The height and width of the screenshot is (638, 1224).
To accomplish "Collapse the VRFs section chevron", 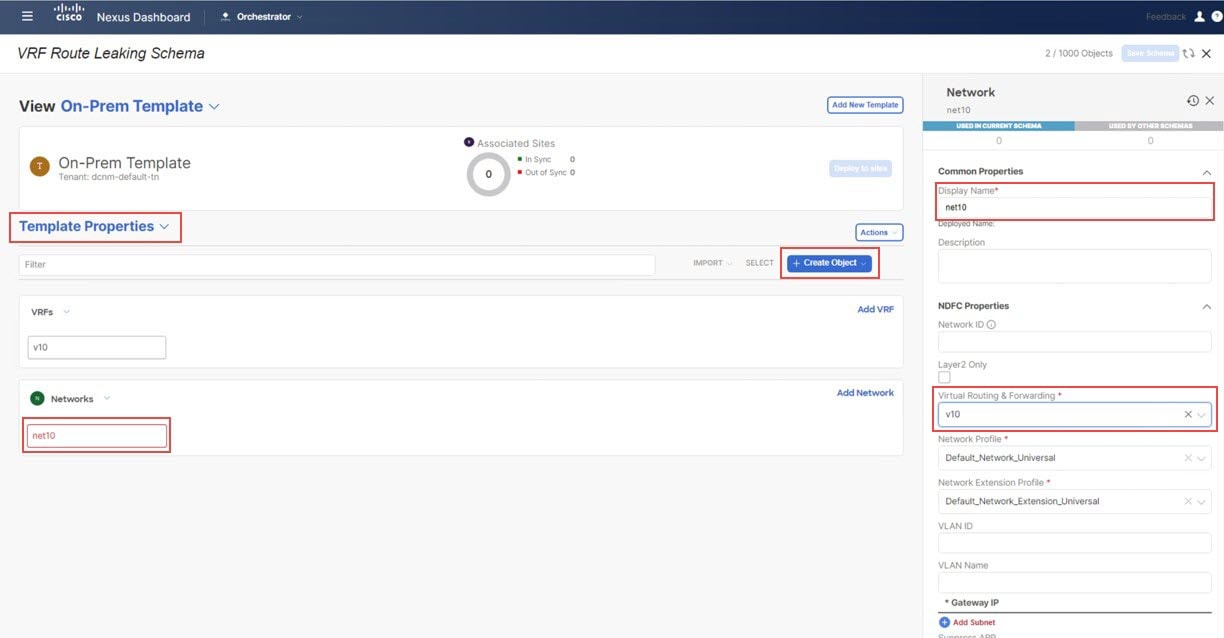I will point(67,312).
